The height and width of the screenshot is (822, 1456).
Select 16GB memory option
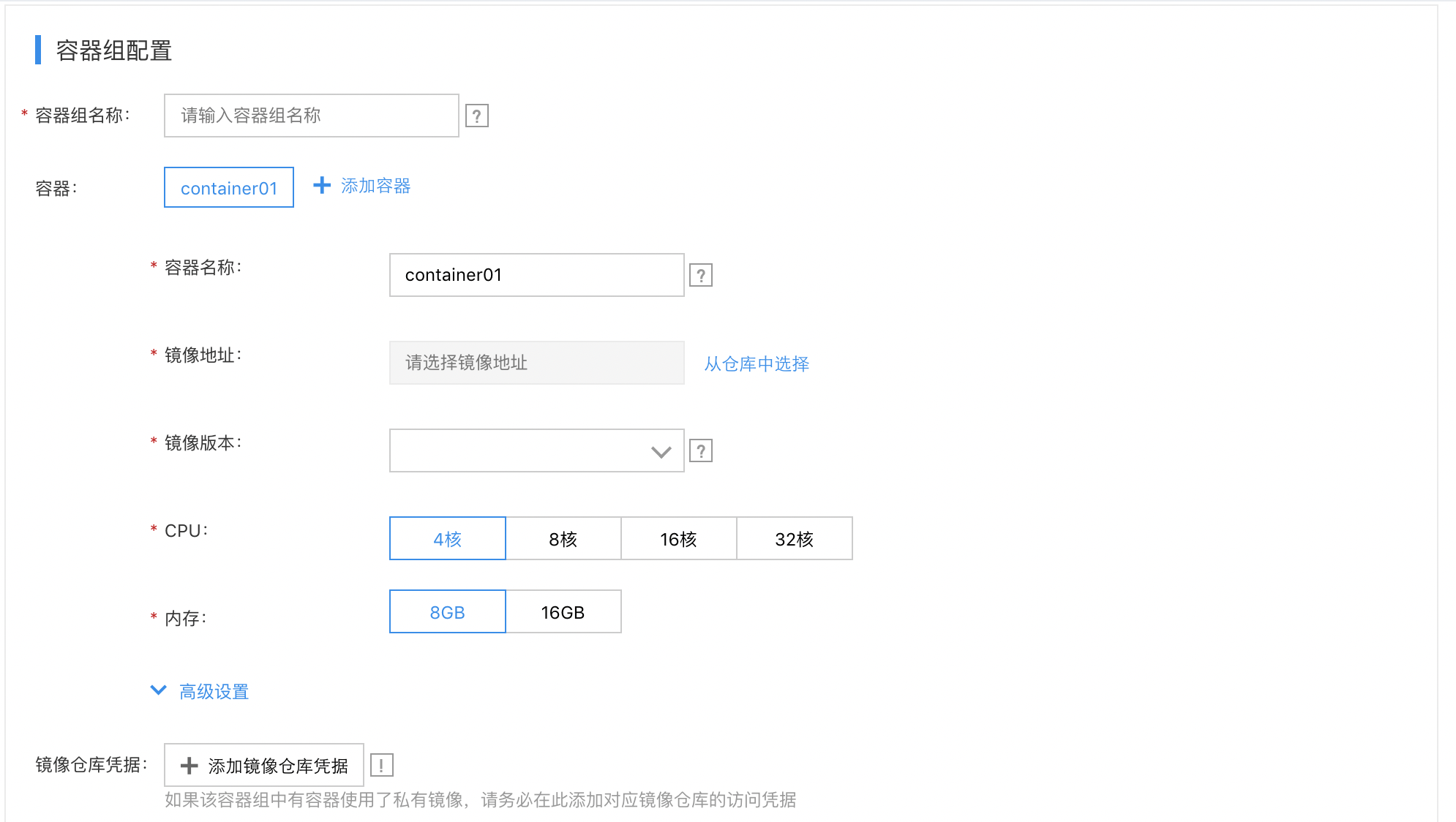click(x=563, y=612)
